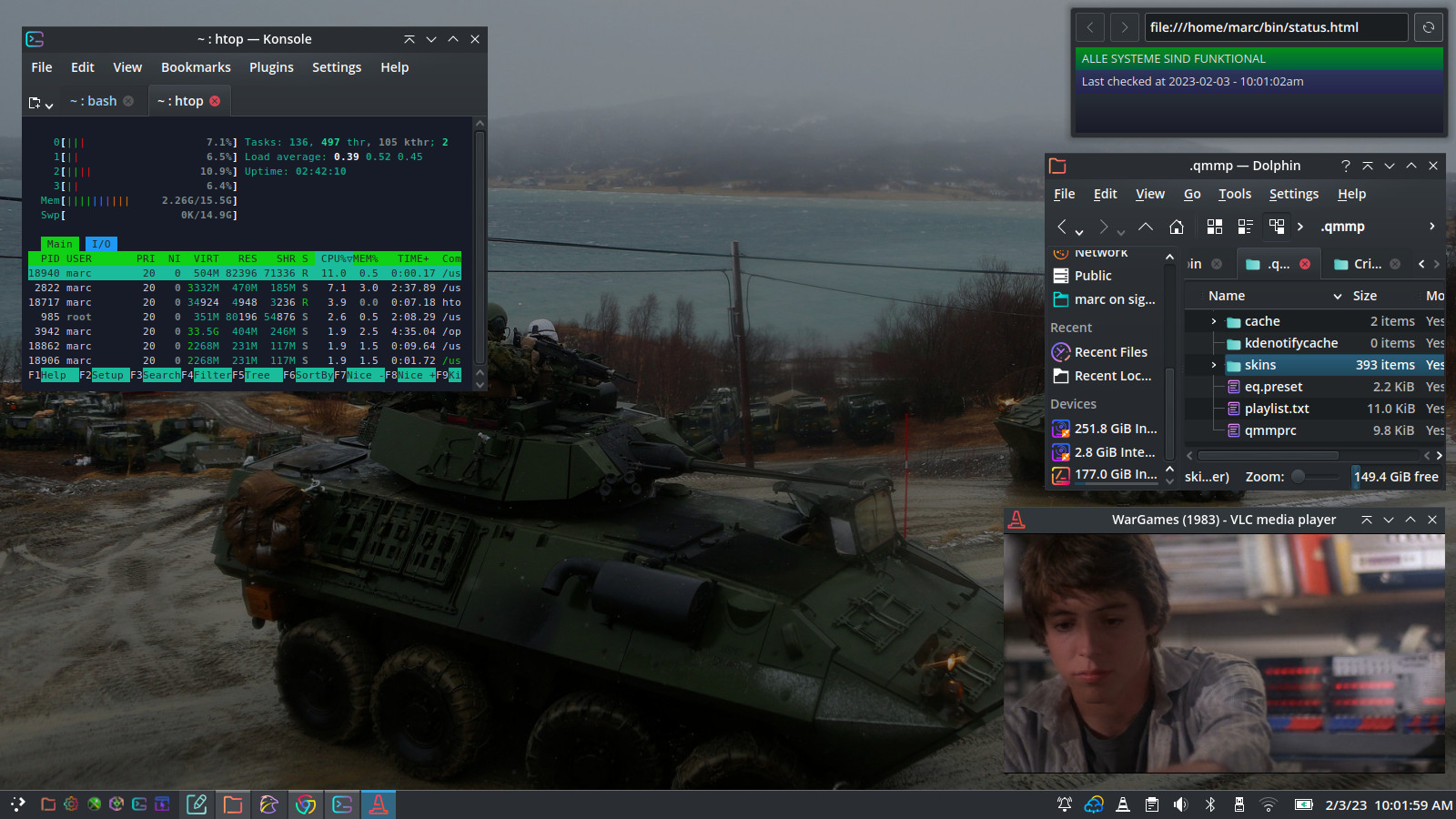Go back in Dolphin file manager
This screenshot has width=1456, height=819.
coord(1061,227)
